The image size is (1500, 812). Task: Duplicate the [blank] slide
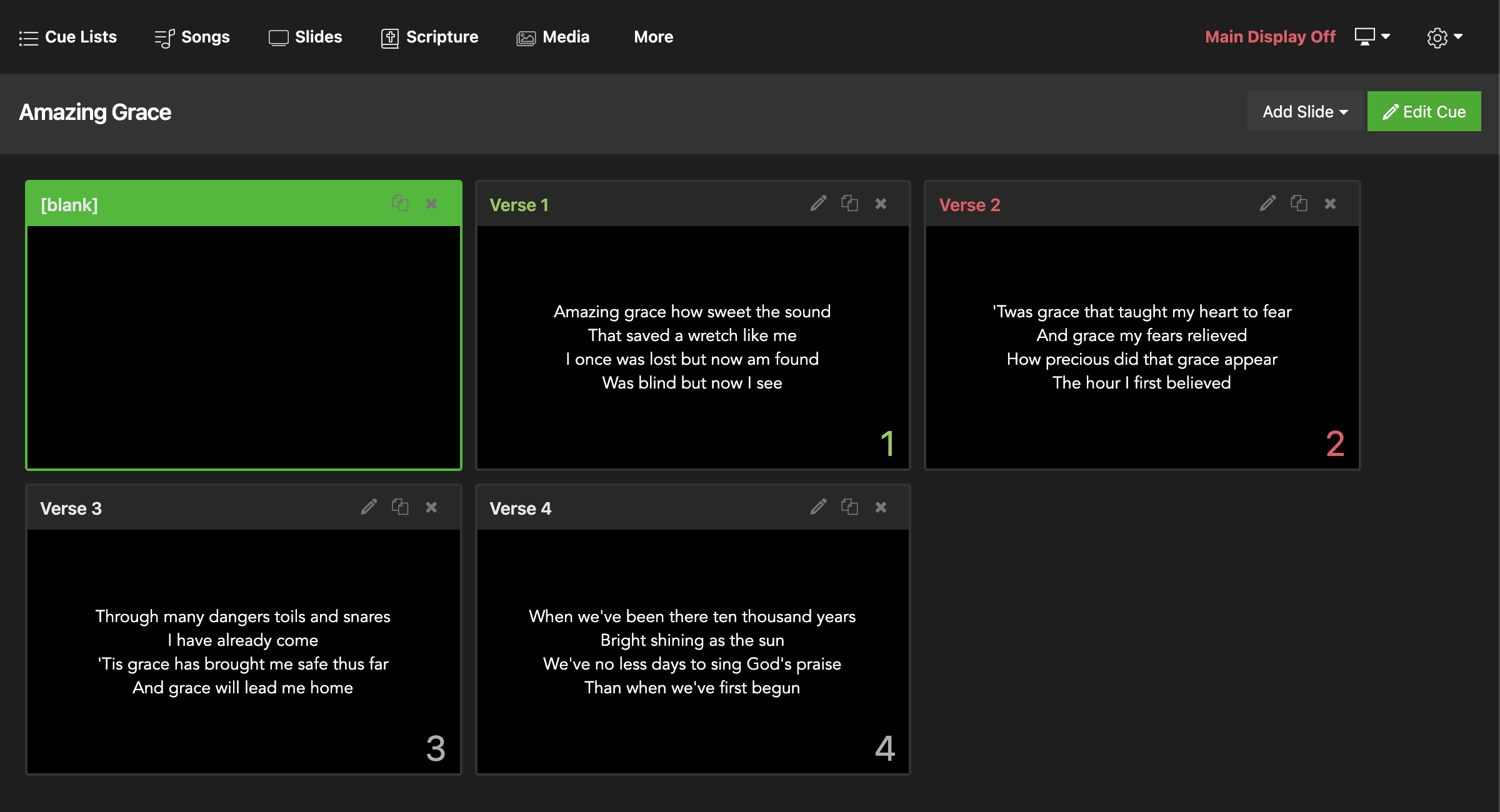(x=400, y=204)
